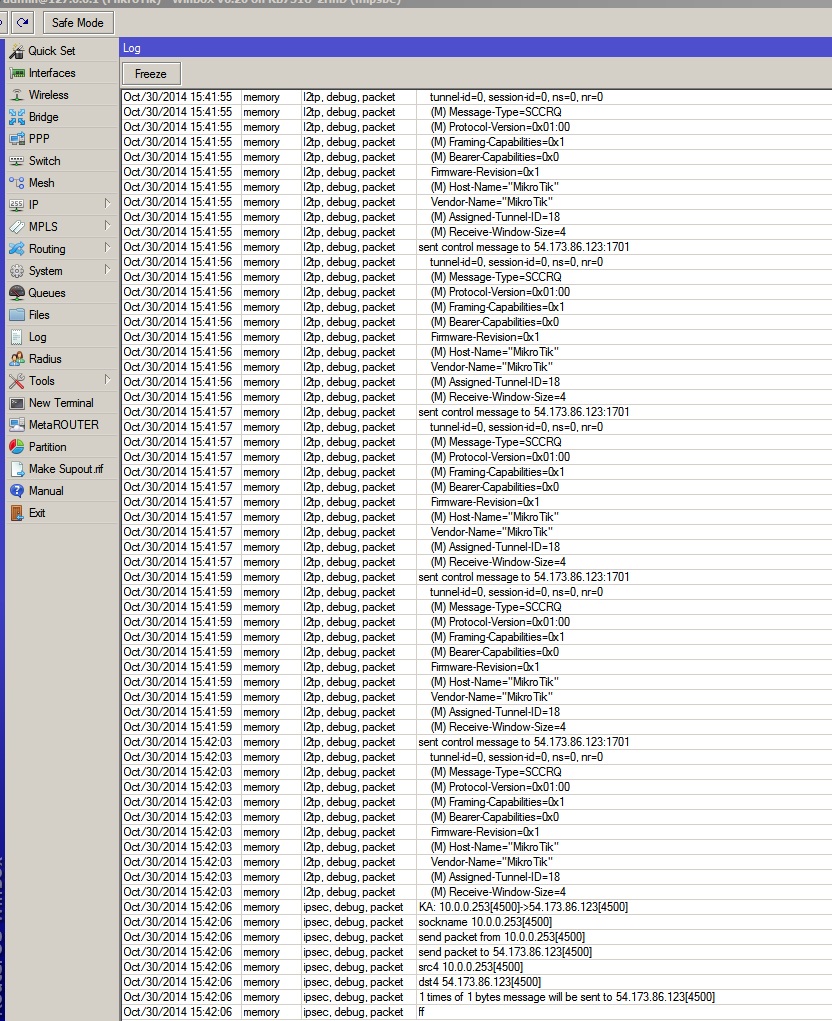Open the Interfaces menu item
Screen dimensions: 832x1021
point(62,73)
